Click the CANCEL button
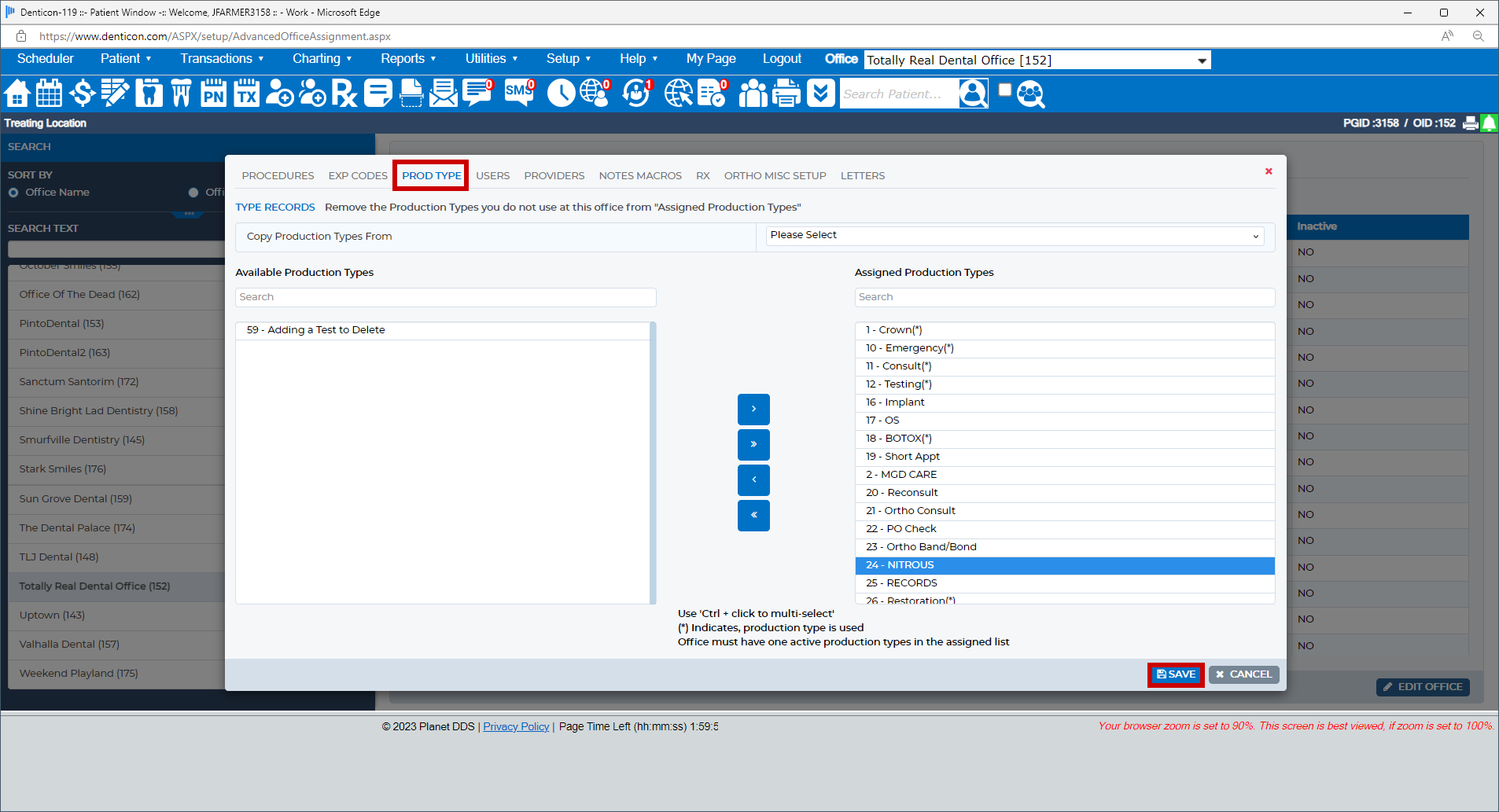Image resolution: width=1499 pixels, height=812 pixels. point(1244,674)
